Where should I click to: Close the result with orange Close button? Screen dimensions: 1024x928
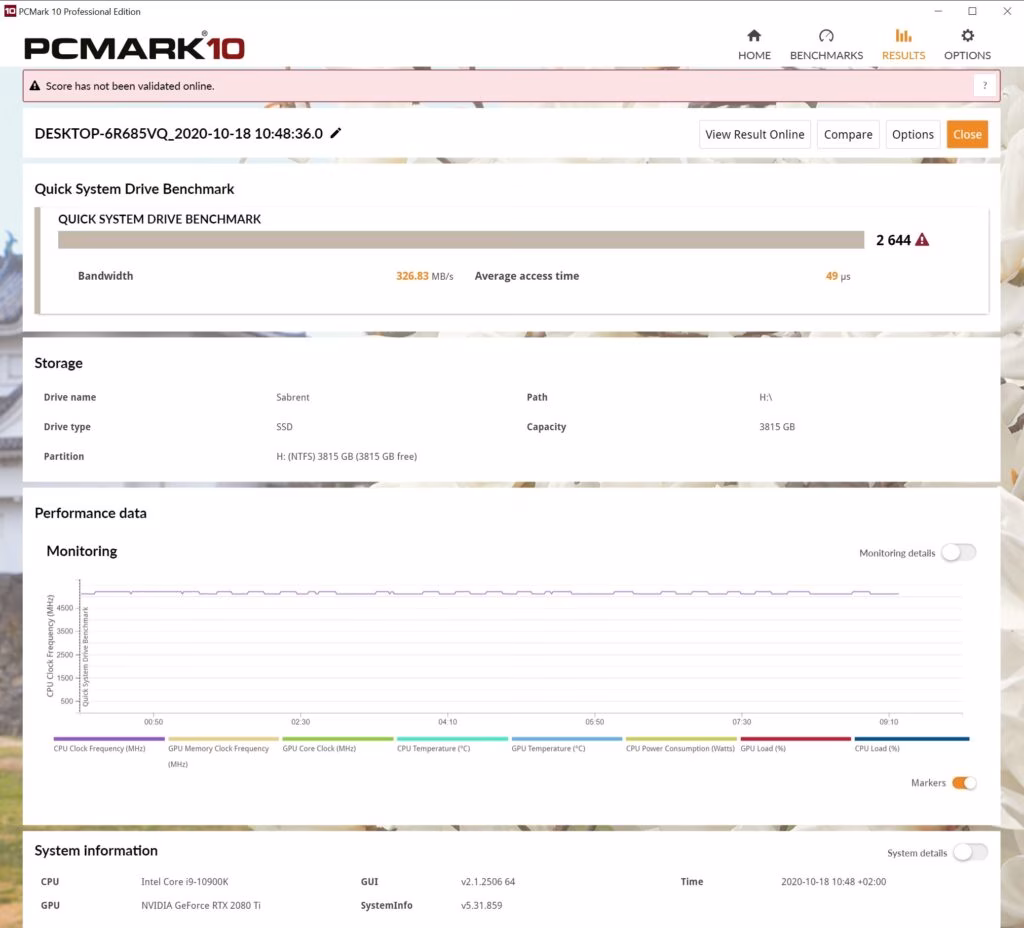pos(967,135)
